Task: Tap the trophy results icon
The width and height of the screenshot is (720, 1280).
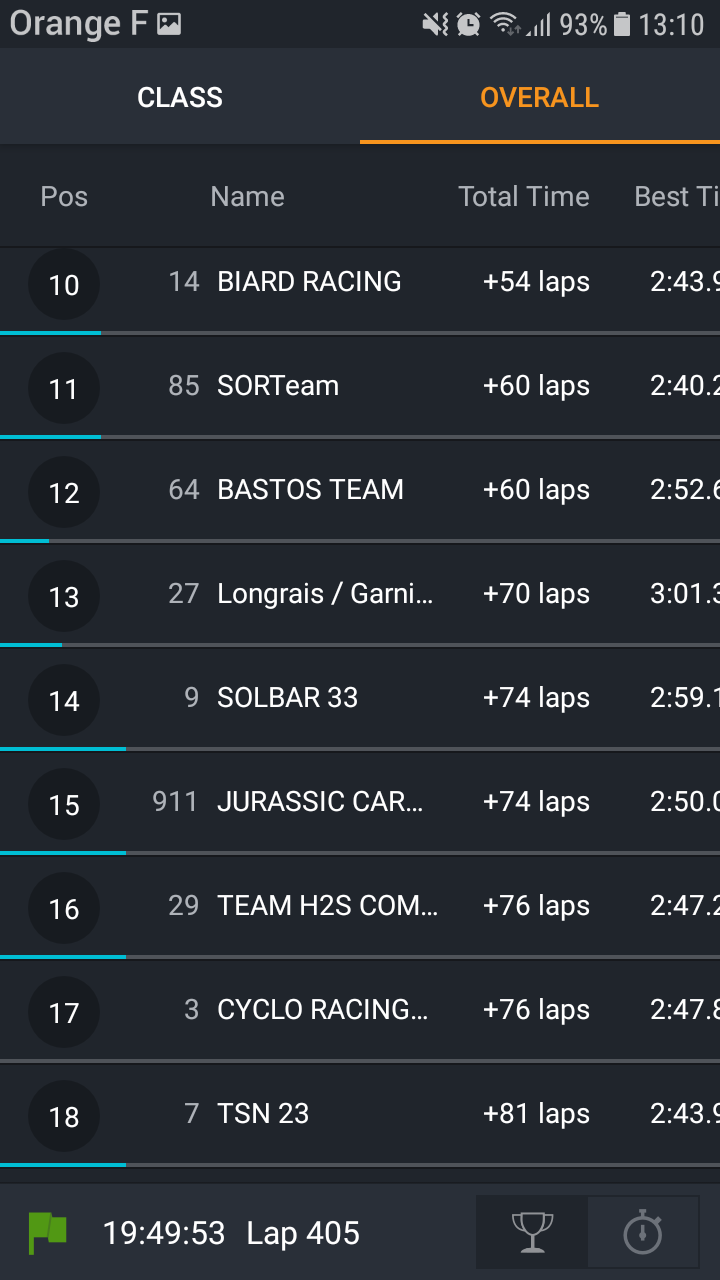Action: point(532,1233)
